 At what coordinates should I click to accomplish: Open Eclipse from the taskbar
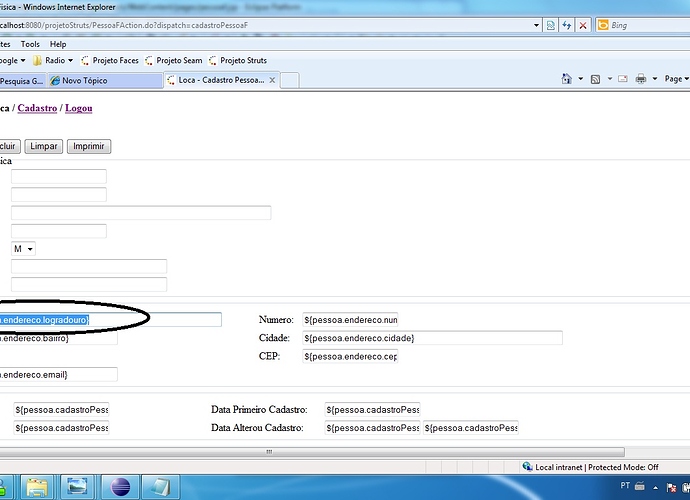pyautogui.click(x=120, y=487)
